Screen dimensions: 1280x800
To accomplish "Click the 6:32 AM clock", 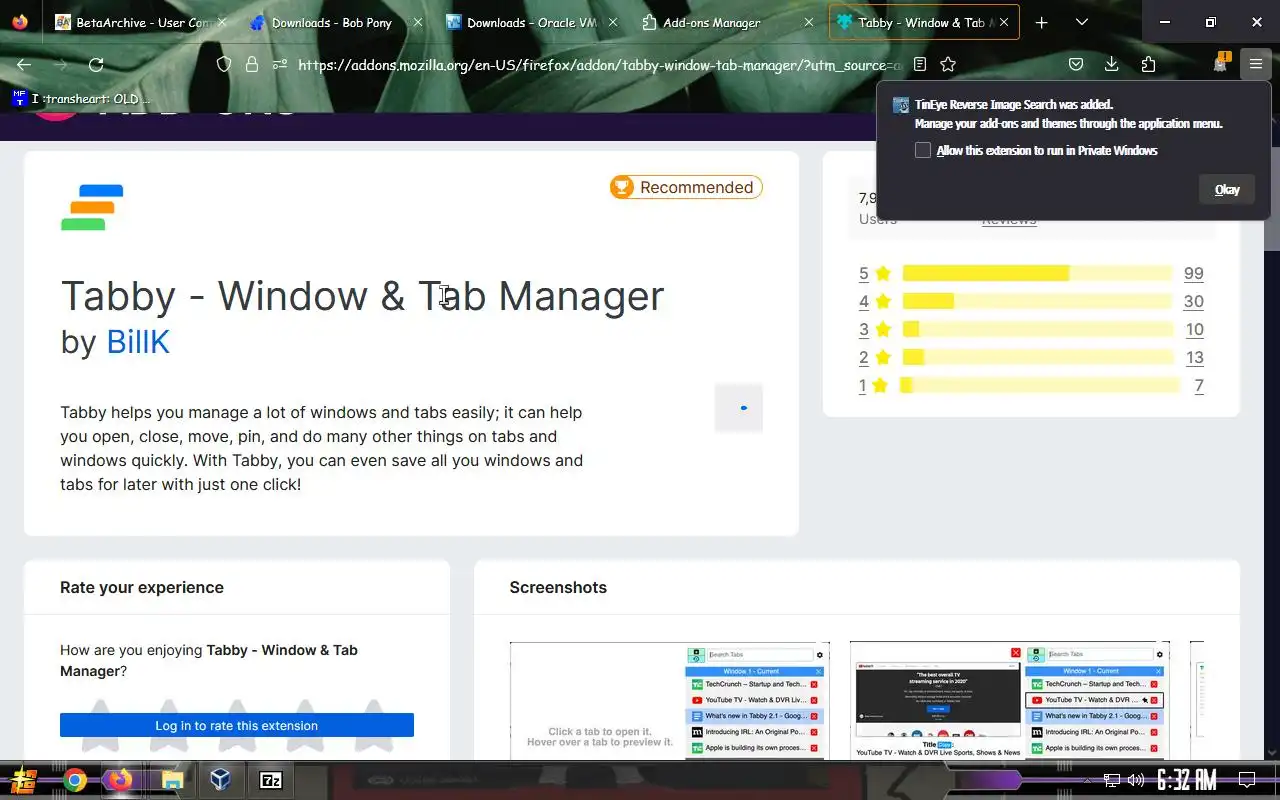I will [1187, 780].
